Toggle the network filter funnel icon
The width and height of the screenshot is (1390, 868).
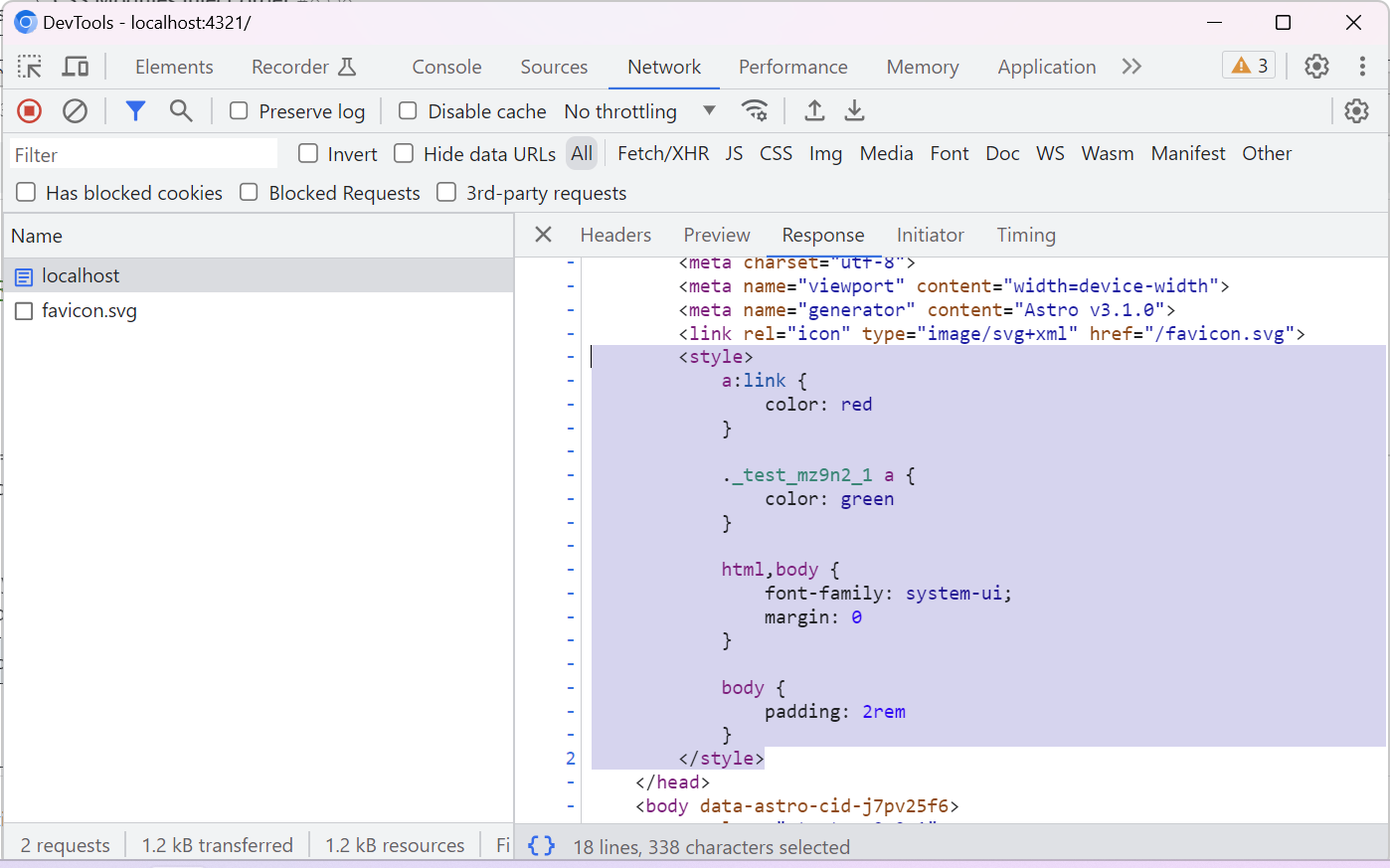[135, 111]
